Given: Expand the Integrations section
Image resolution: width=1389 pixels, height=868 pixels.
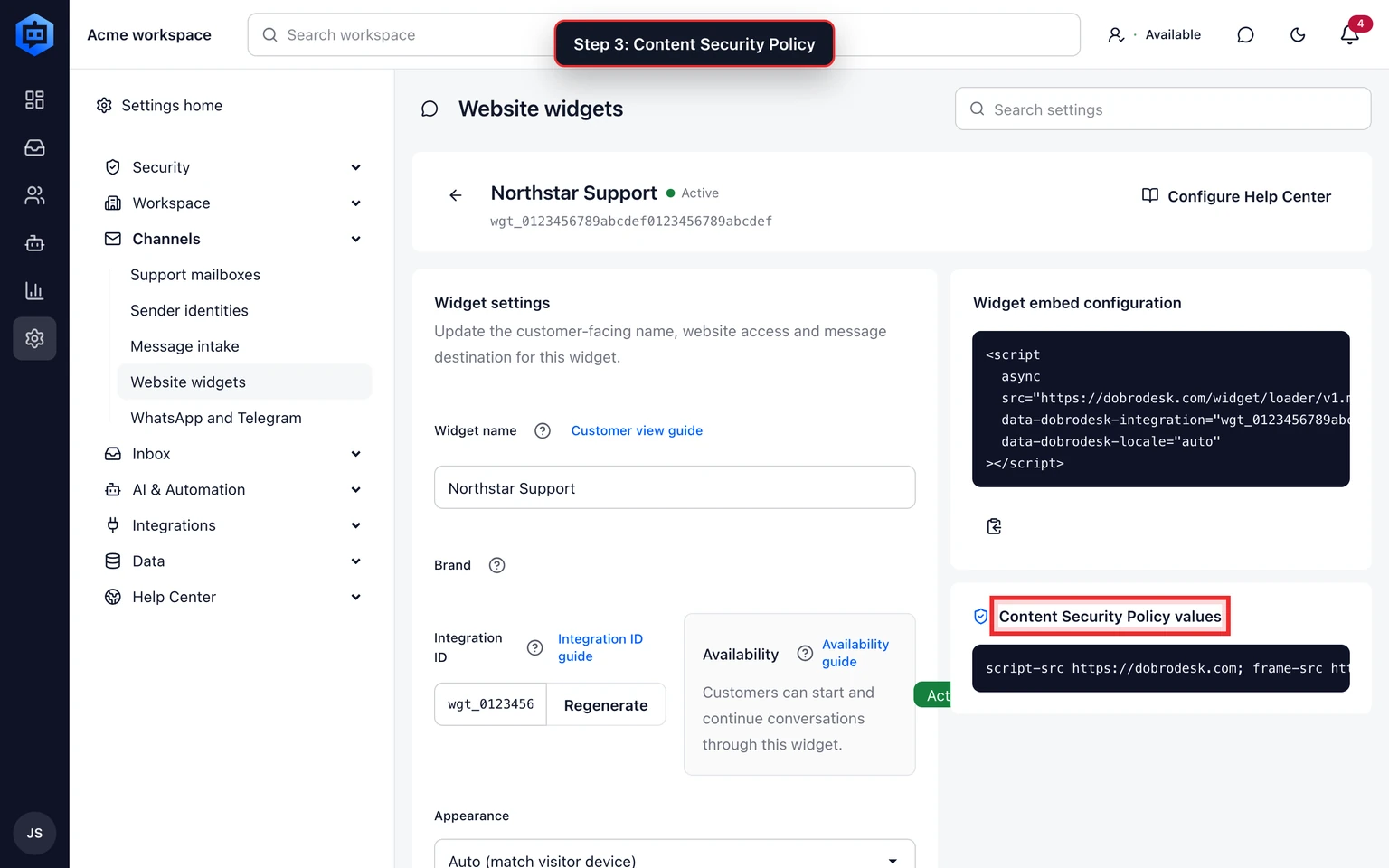Looking at the screenshot, I should coord(233,525).
